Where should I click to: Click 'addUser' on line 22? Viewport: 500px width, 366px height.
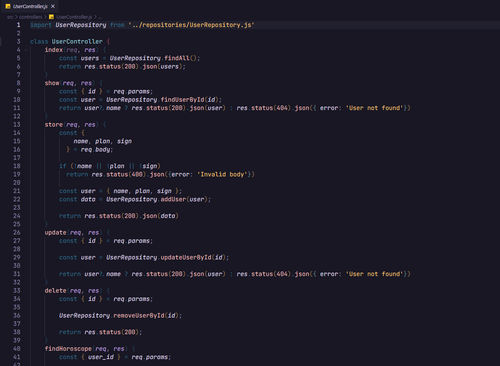[173, 199]
